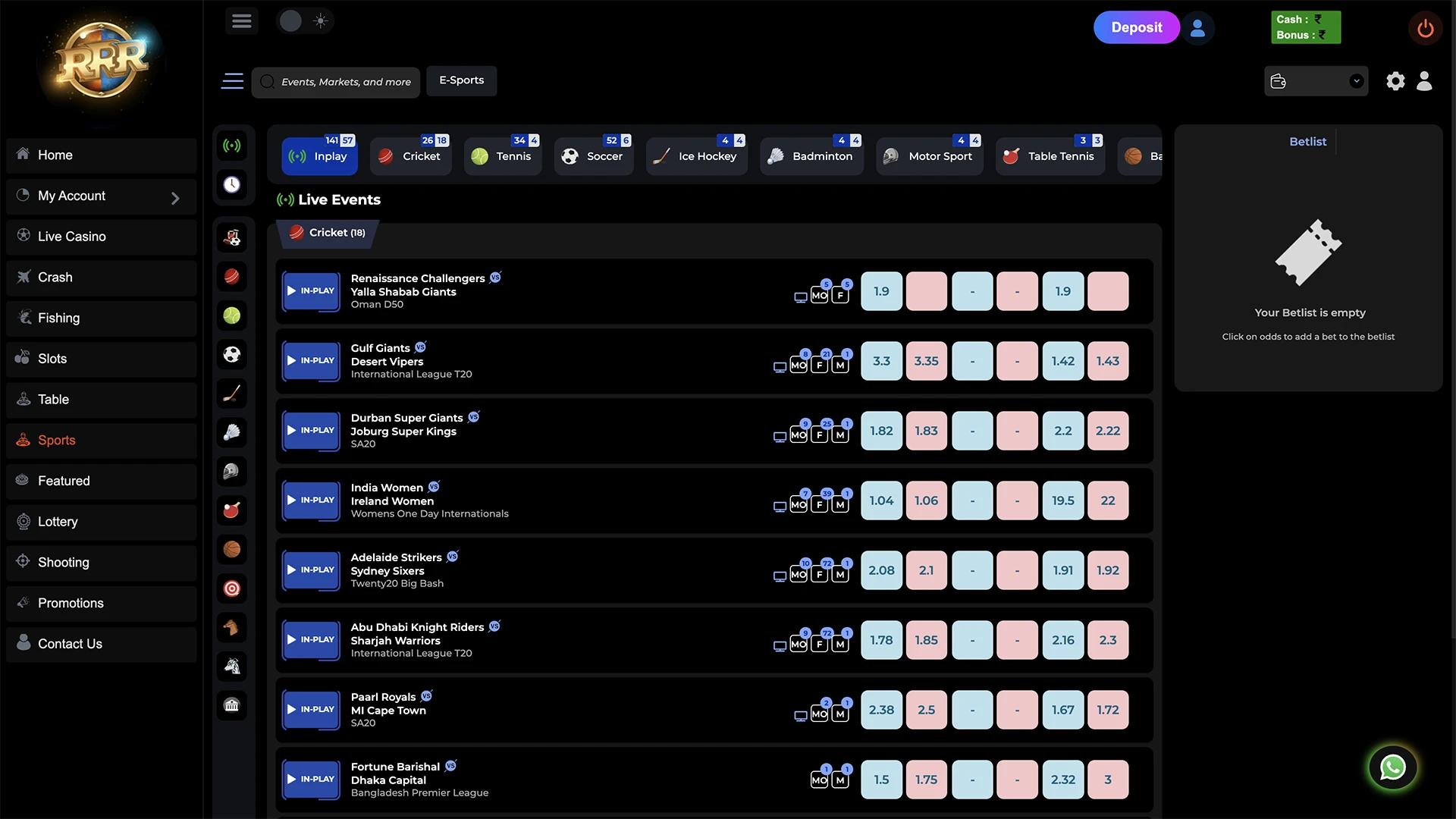Open the hamburger menu at top bar

(241, 21)
